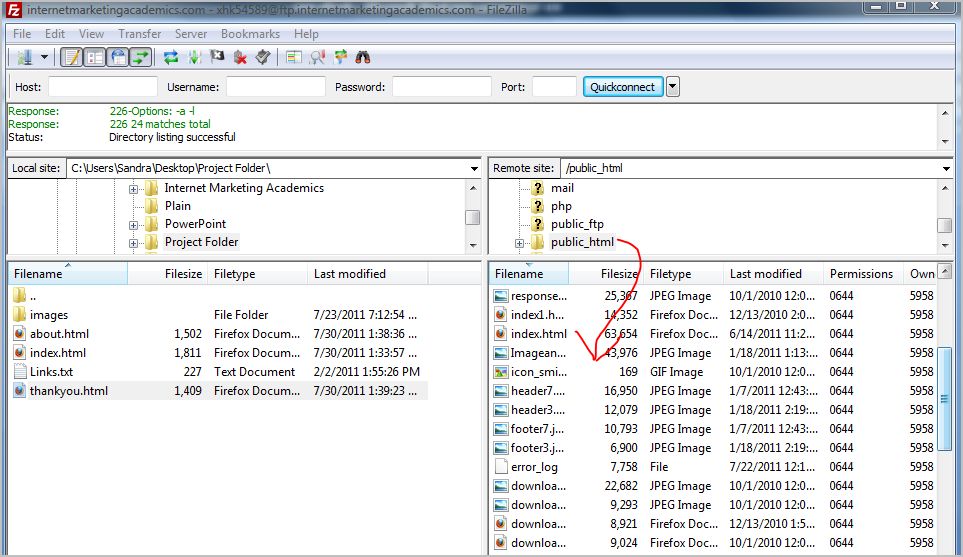Open the directory listing filters icon
This screenshot has height=557, width=963.
[x=294, y=57]
